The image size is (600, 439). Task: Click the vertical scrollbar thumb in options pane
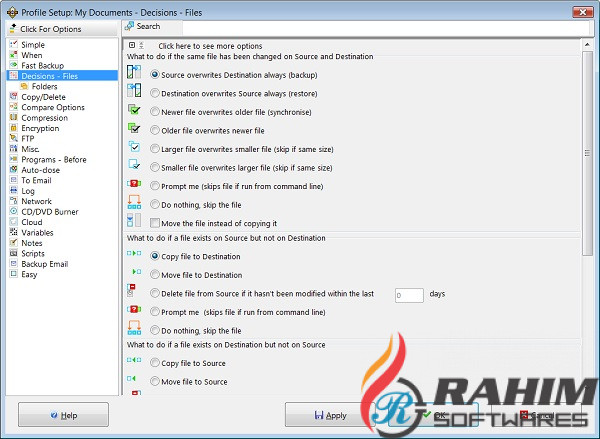(x=587, y=153)
